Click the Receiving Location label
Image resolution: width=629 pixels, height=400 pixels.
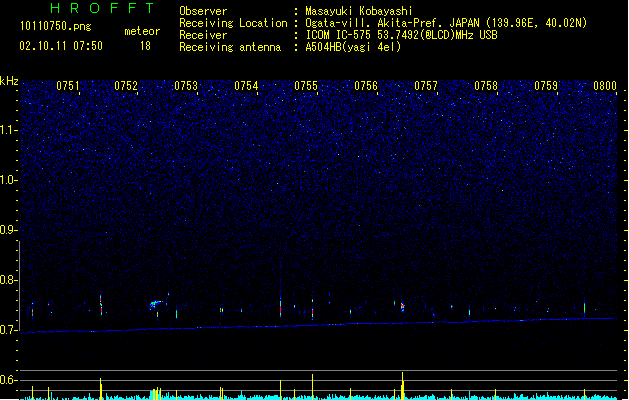tap(233, 23)
